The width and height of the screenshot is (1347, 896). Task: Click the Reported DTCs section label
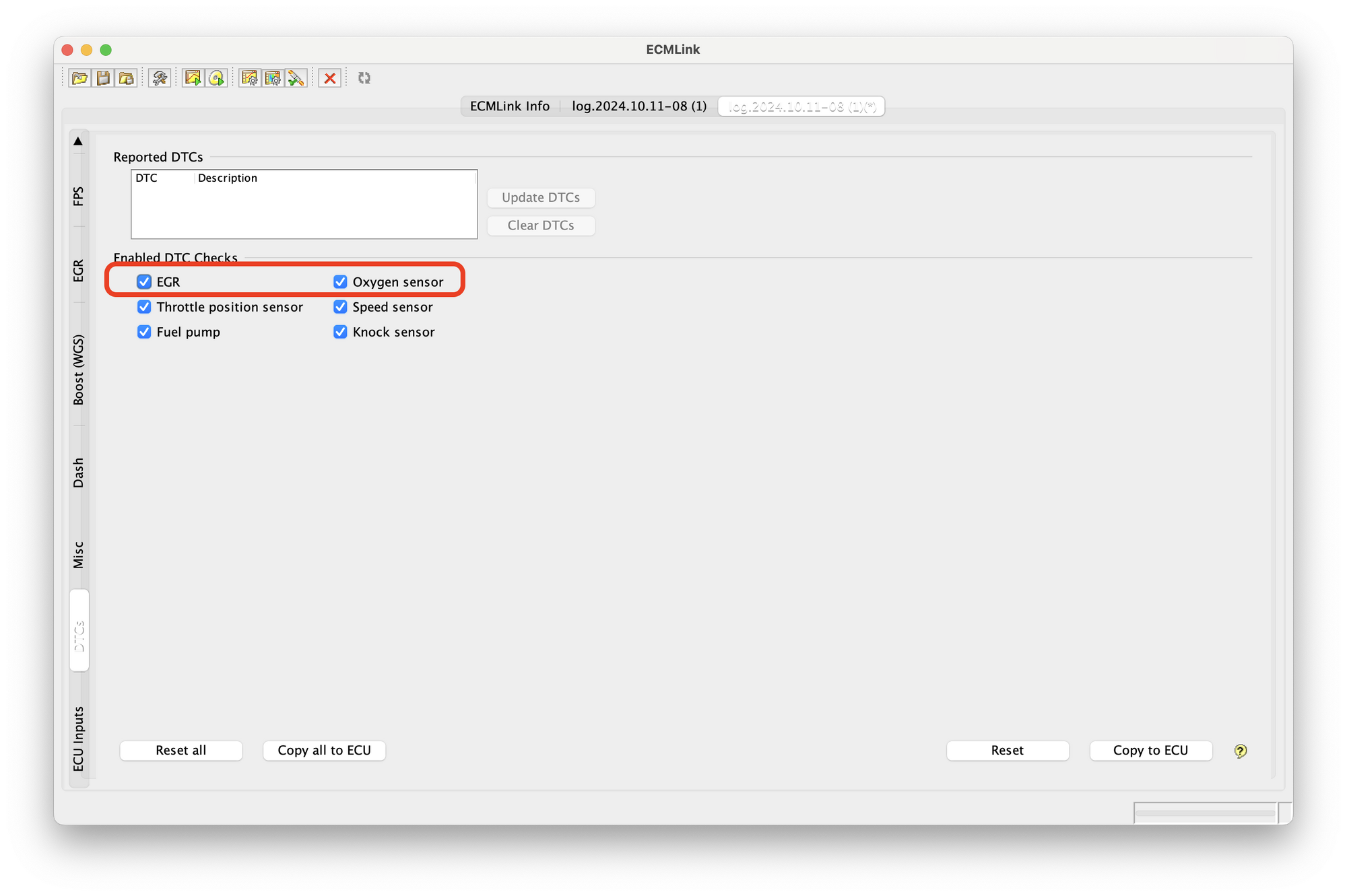(158, 157)
